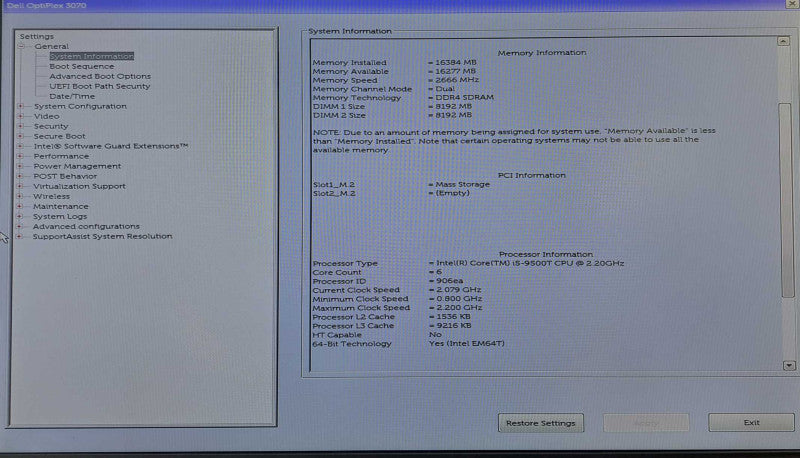This screenshot has height=458, width=800.
Task: Select System Information in the tree
Action: (x=92, y=56)
